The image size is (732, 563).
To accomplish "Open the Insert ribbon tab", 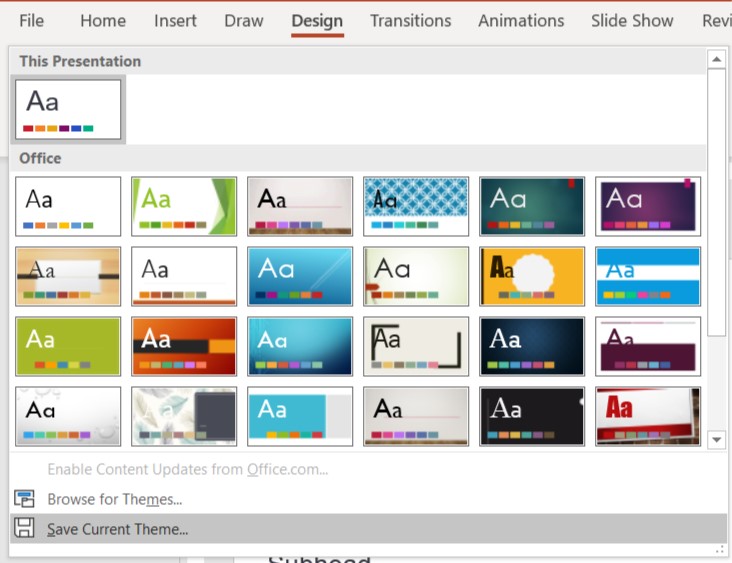I will click(175, 21).
